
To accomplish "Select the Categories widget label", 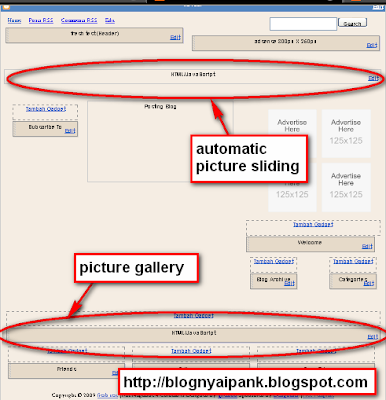I will coord(353,279).
